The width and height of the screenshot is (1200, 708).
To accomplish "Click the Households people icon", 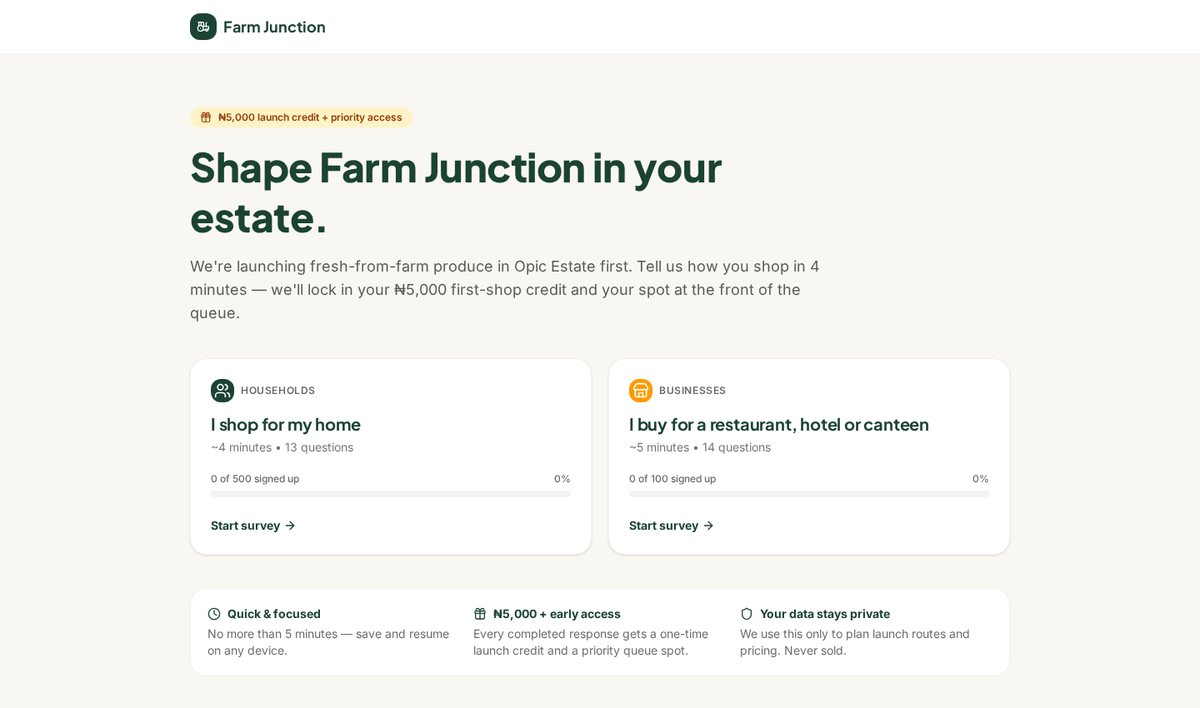I will [x=222, y=390].
